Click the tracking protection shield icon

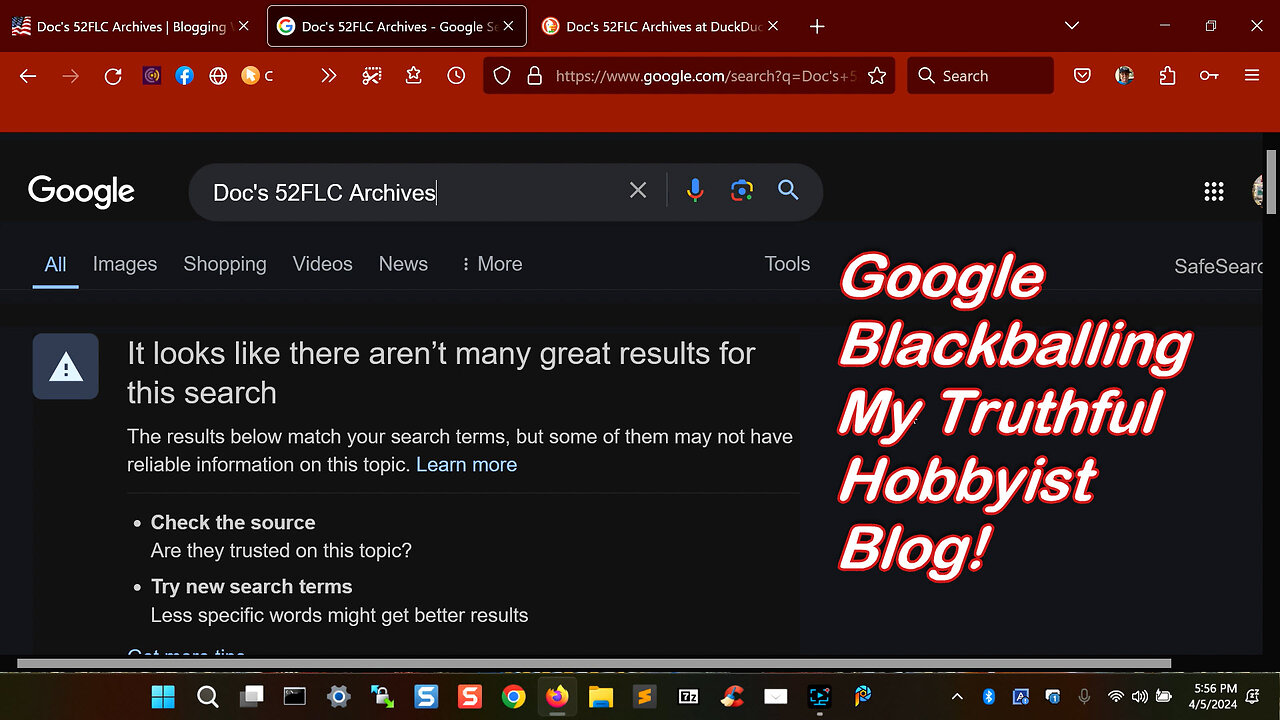pyautogui.click(x=503, y=76)
